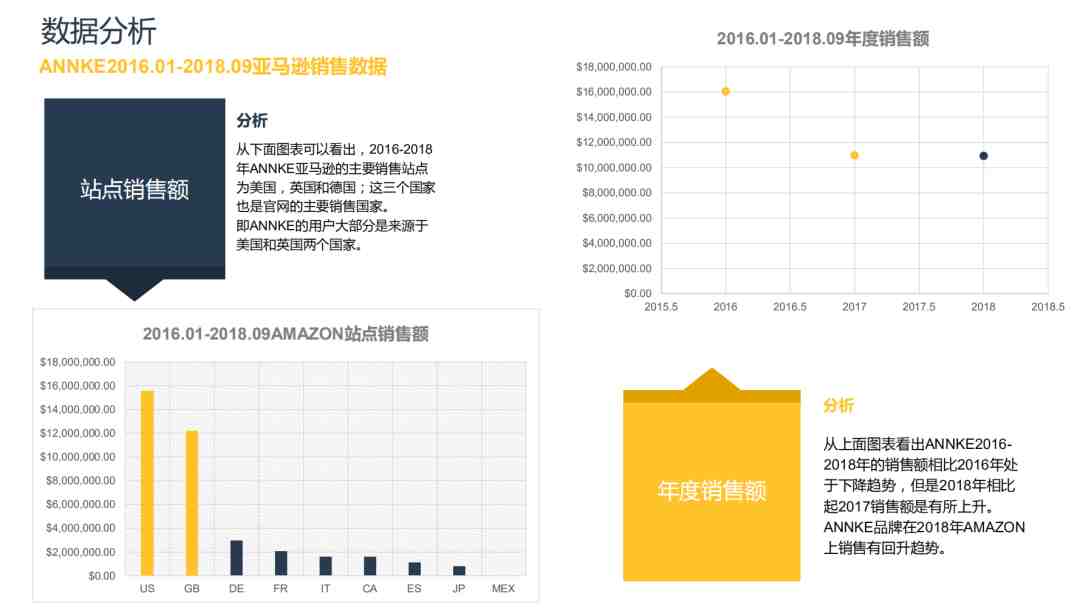Viewport: 1080px width, 616px height.
Task: Click the 数据分析 page title
Action: [x=98, y=32]
